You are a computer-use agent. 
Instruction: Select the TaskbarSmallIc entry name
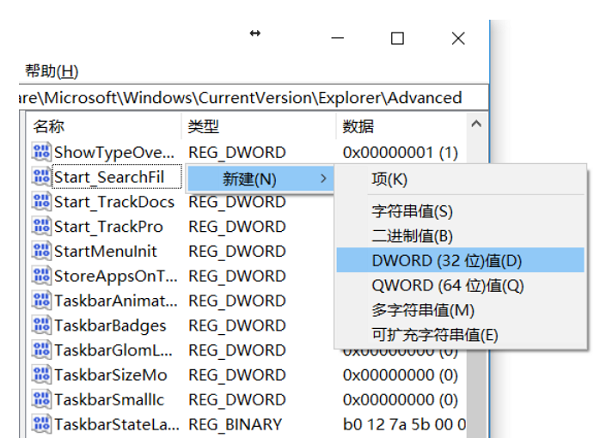click(109, 400)
